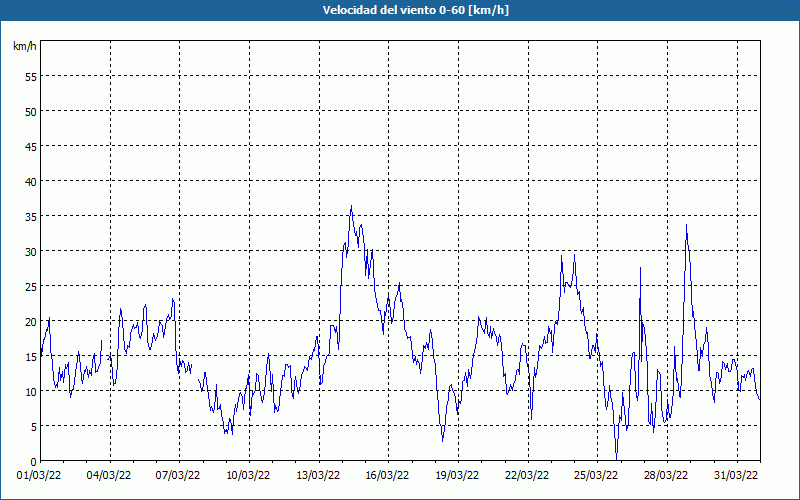
Task: Click the y-axis value '20'
Action: pos(31,321)
